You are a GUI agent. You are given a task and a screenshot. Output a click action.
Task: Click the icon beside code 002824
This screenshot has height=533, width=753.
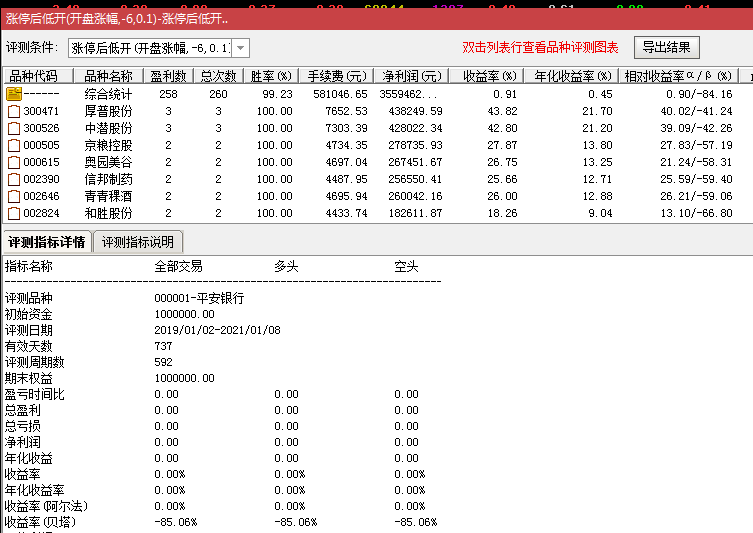14,213
